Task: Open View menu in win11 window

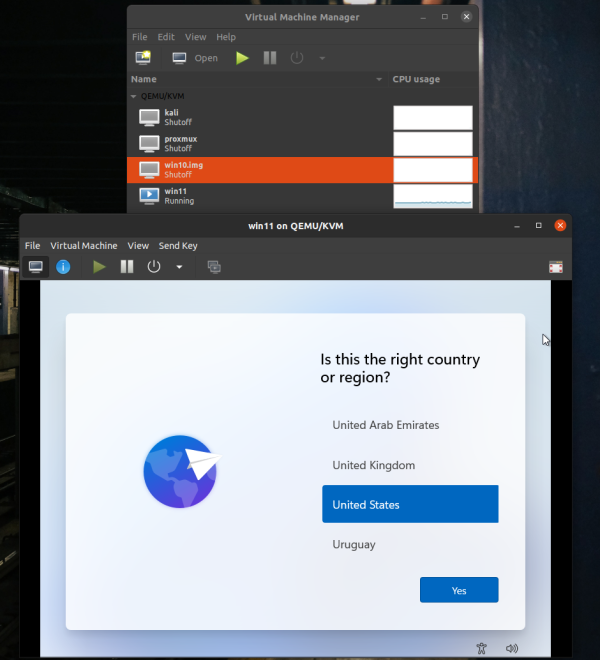Action: coord(138,245)
